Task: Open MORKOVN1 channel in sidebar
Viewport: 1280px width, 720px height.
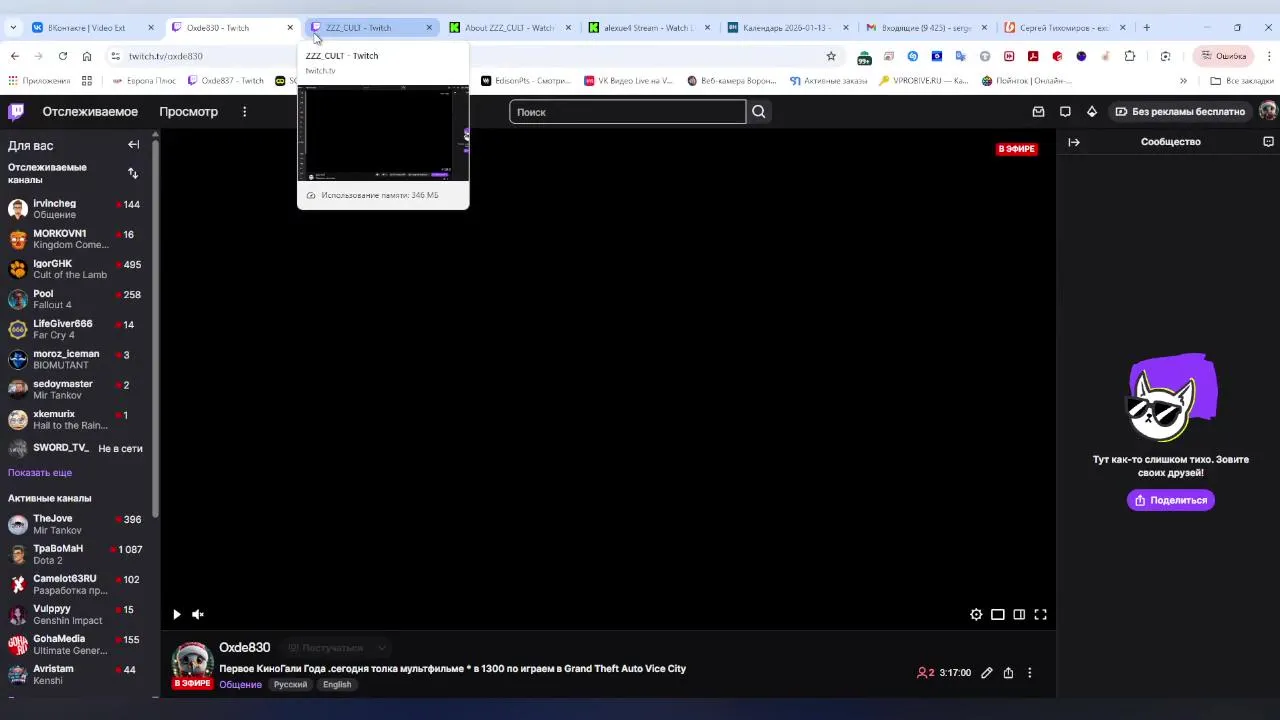Action: click(x=77, y=239)
